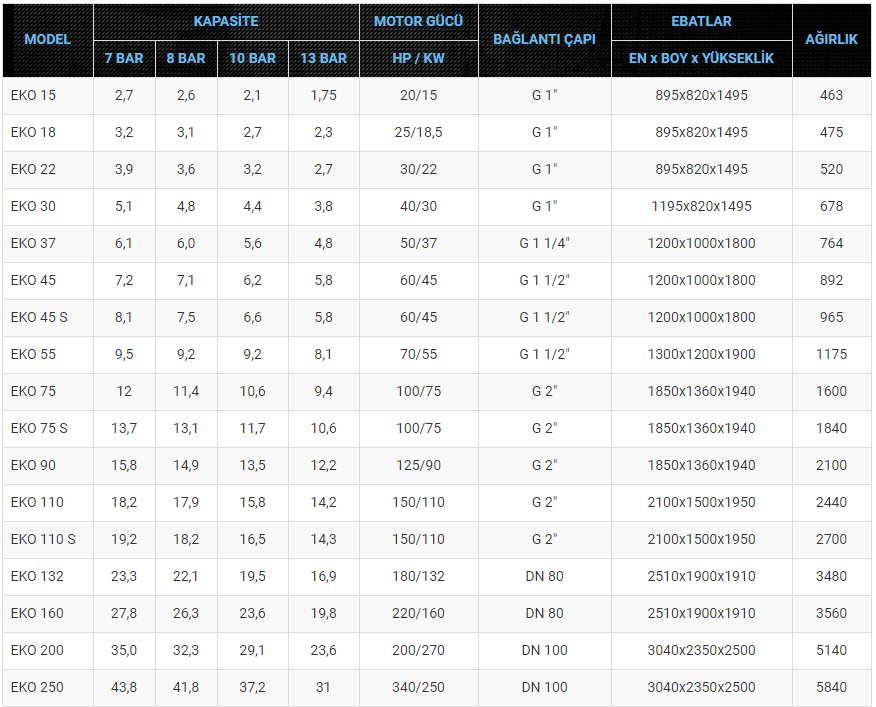Click the HP / KW subheader

click(x=418, y=59)
